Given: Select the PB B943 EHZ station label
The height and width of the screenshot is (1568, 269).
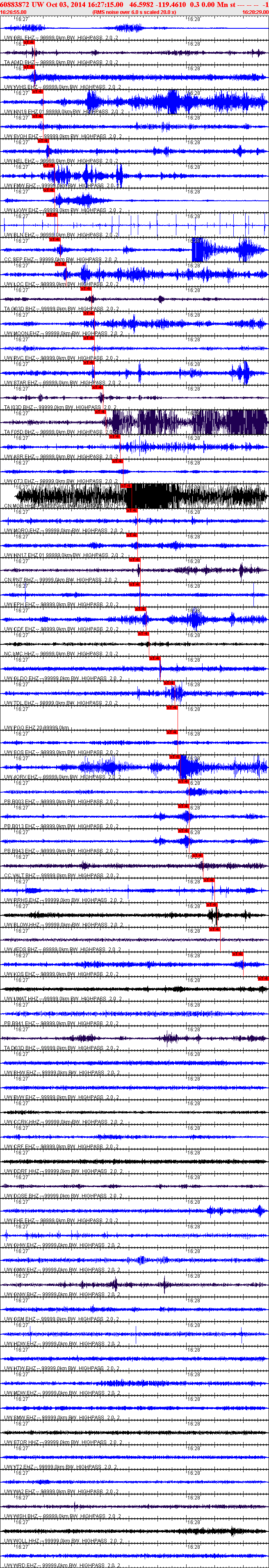Looking at the screenshot, I should coord(62,851).
